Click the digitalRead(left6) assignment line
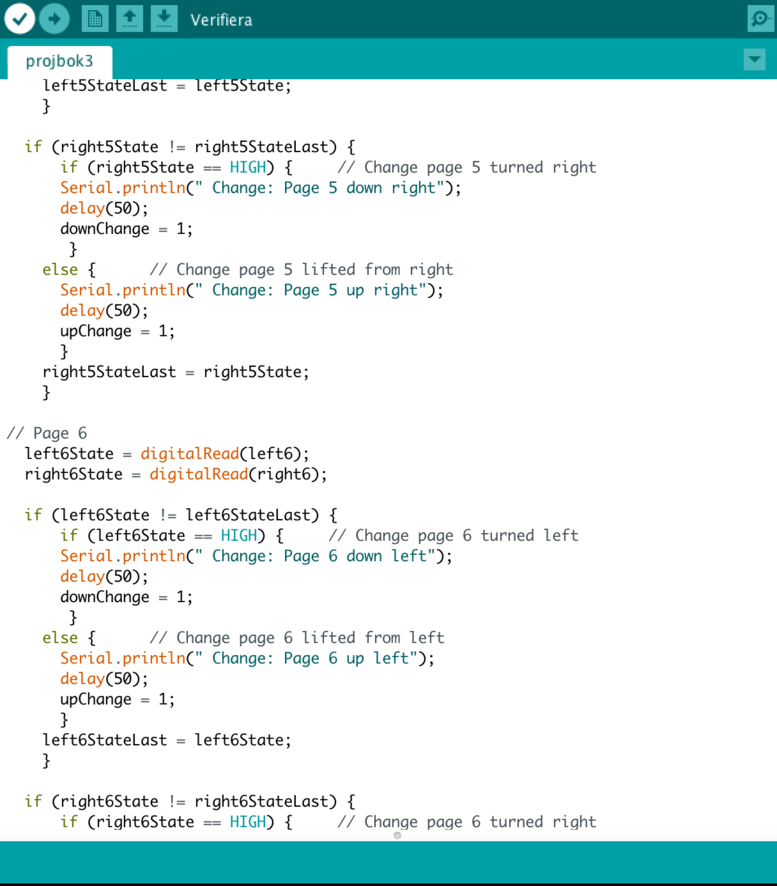The image size is (777, 886). pyautogui.click(x=167, y=454)
